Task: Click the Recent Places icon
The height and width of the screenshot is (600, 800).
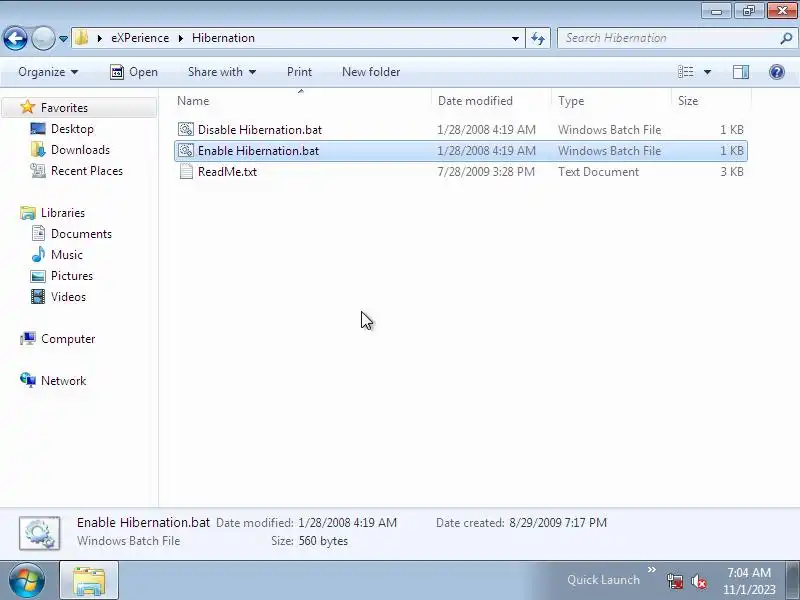Action: pyautogui.click(x=38, y=170)
